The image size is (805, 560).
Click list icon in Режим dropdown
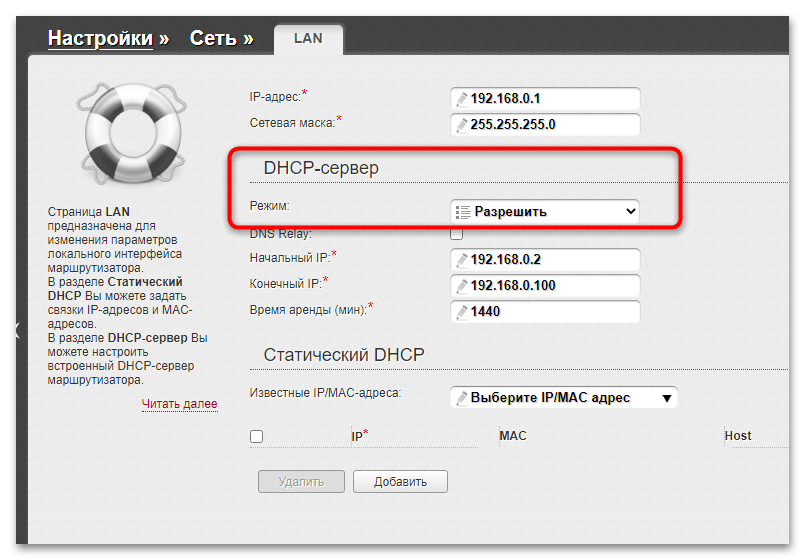[462, 212]
